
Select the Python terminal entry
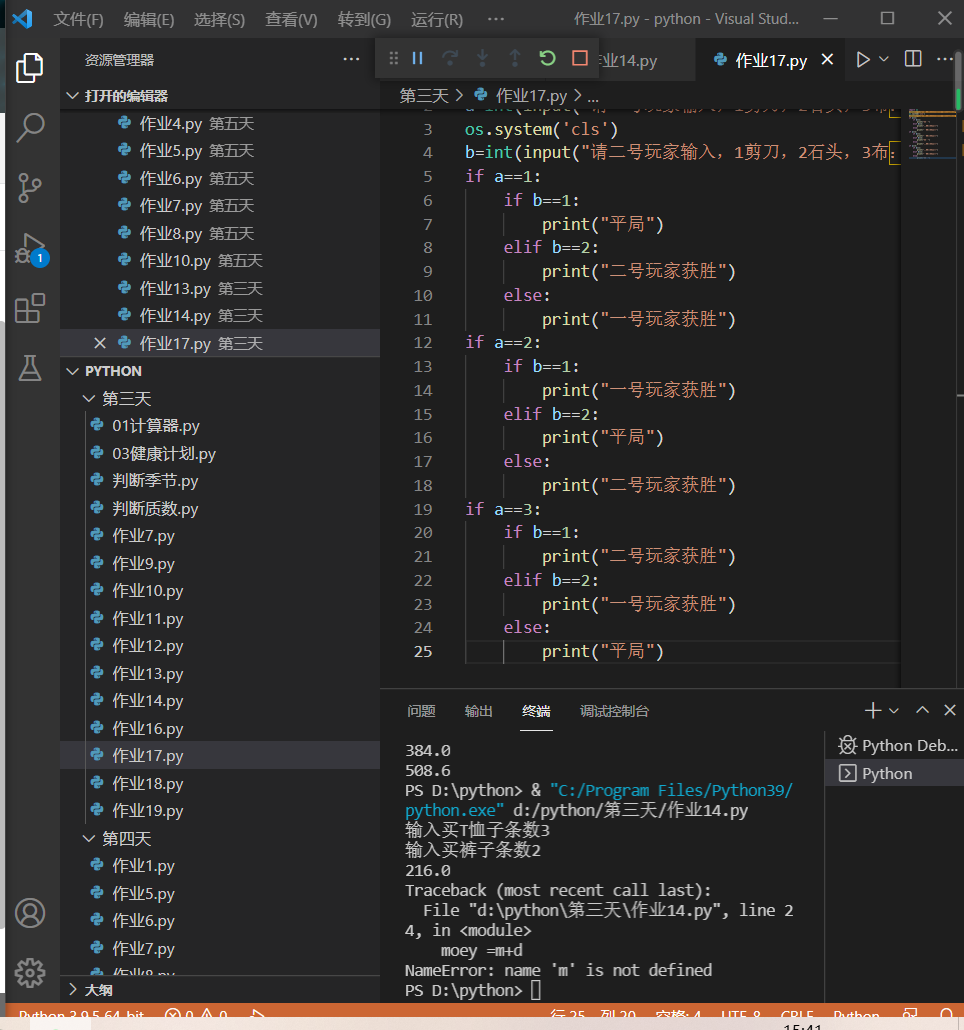click(894, 773)
